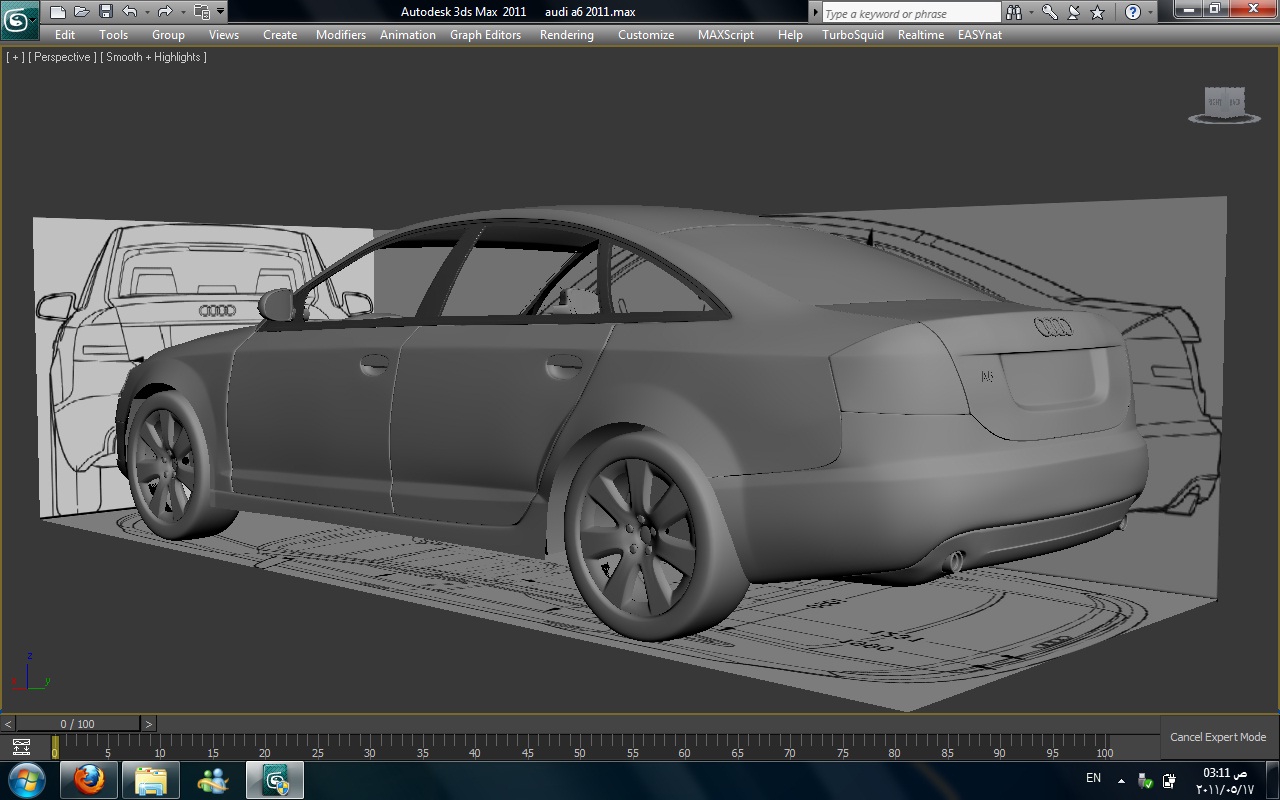The width and height of the screenshot is (1280, 800).
Task: Click the Redo arrow icon
Action: [x=164, y=12]
